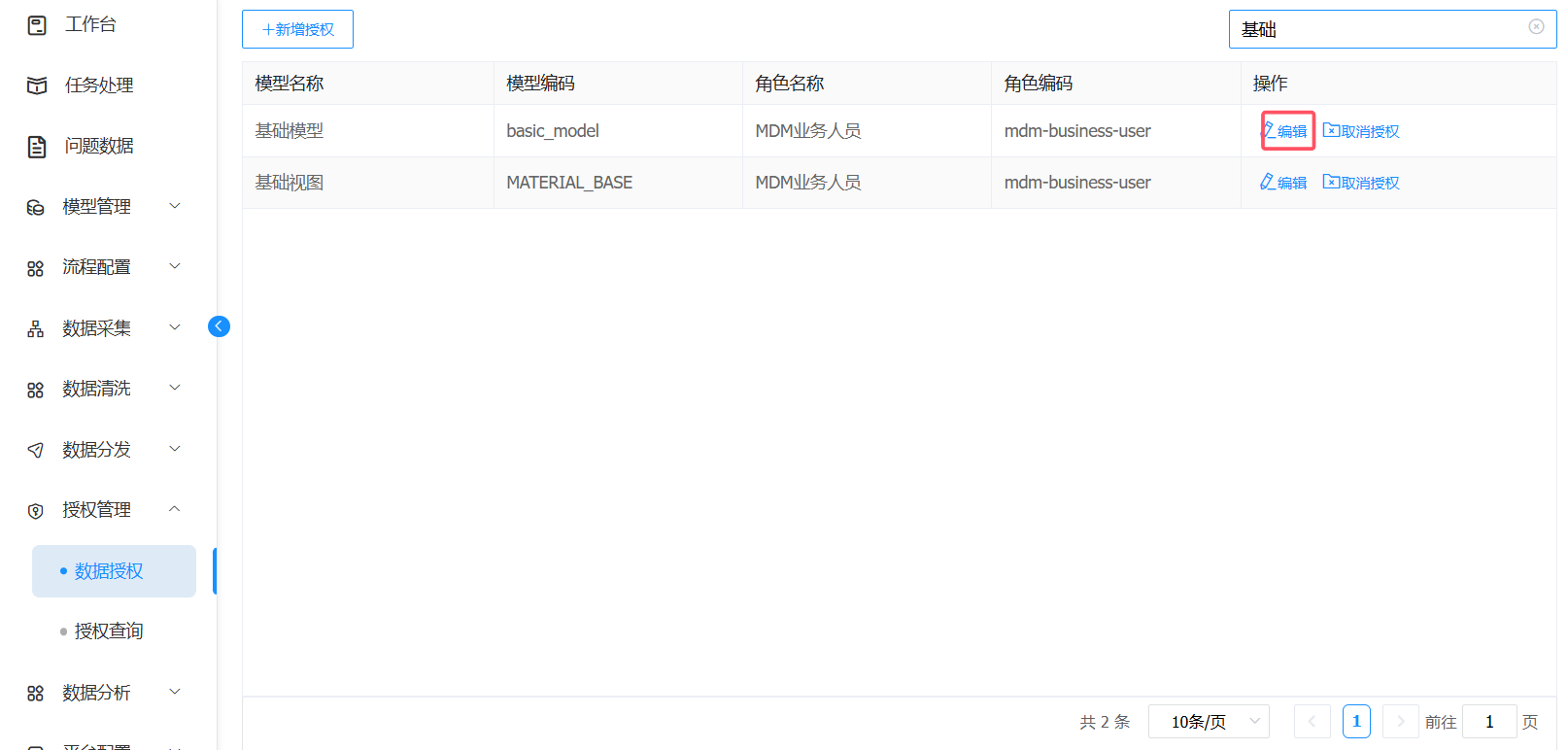Click the page 1 pagination button

(x=1356, y=722)
